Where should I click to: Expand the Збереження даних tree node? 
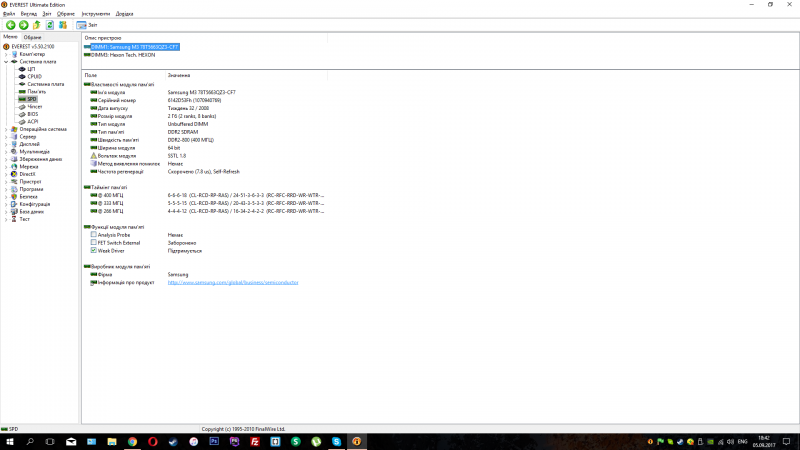pyautogui.click(x=6, y=159)
